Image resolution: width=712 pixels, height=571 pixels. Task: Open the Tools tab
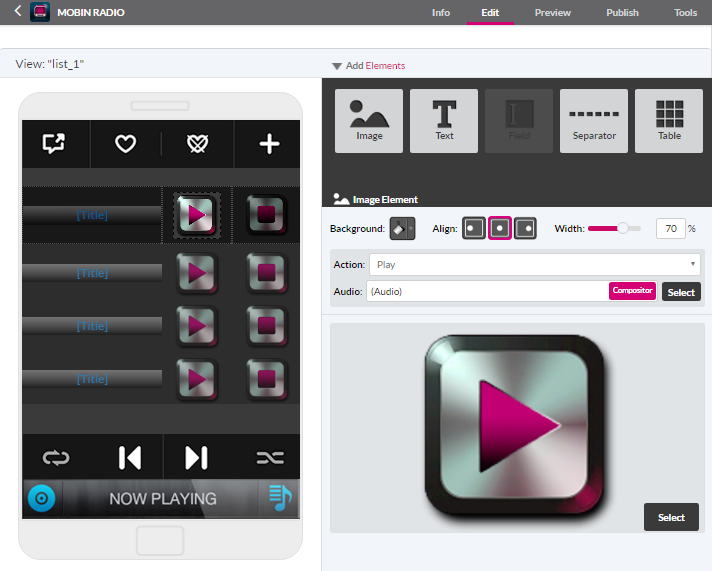(685, 13)
